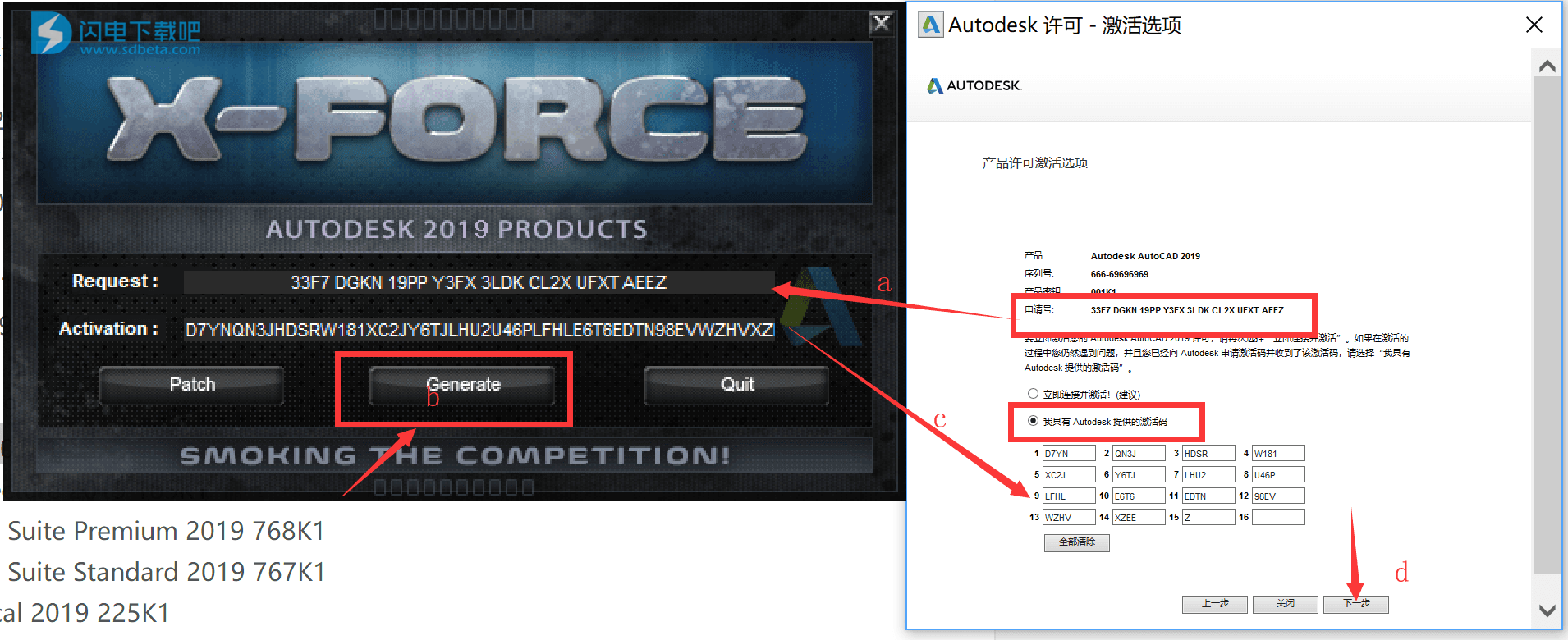This screenshot has width=1568, height=640.
Task: Click the request code text 33F7 DGKN in Autodesk dialog
Action: point(1187,310)
